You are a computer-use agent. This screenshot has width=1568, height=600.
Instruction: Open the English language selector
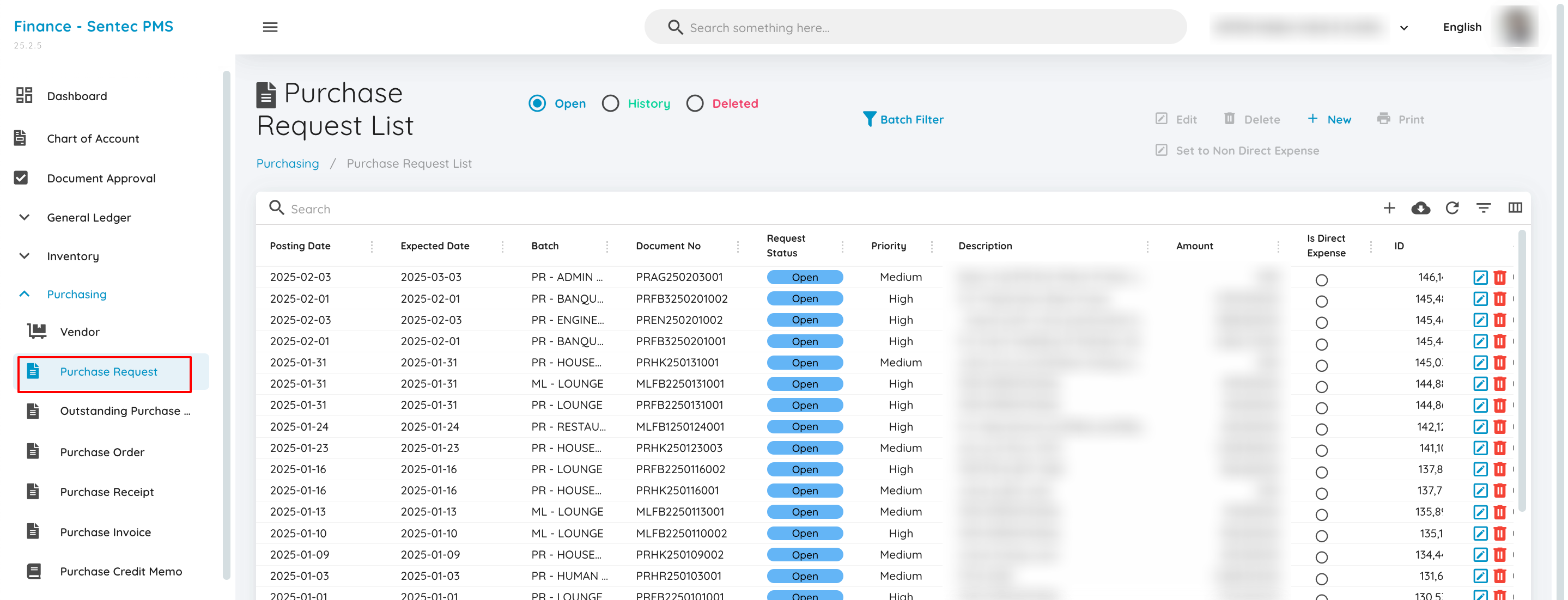1461,27
